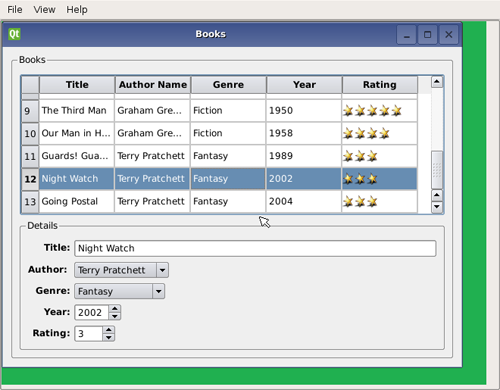The image size is (500, 390).
Task: Click year 1958 cell
Action: coord(304,133)
